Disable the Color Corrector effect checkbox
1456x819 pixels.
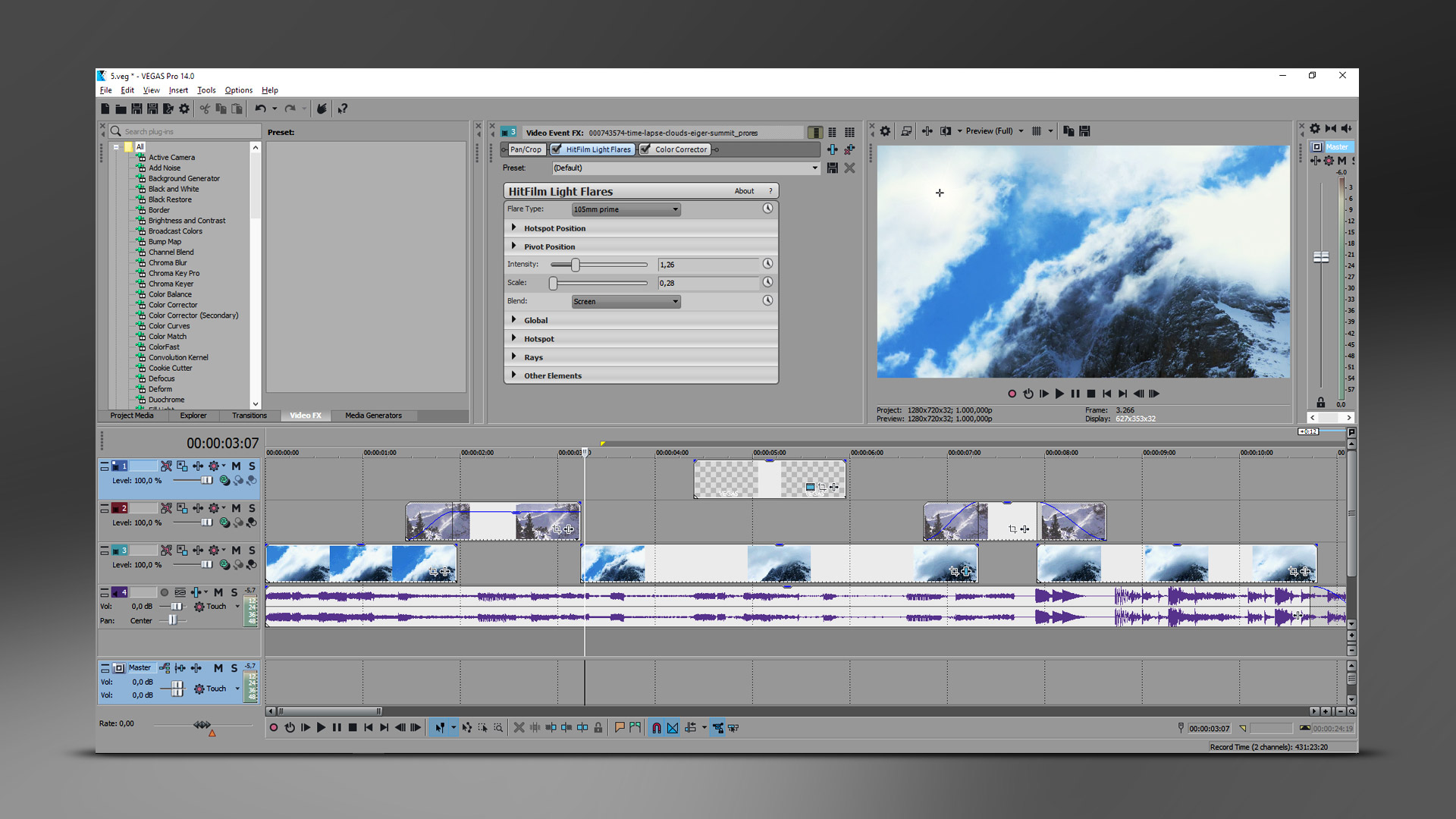(x=645, y=149)
